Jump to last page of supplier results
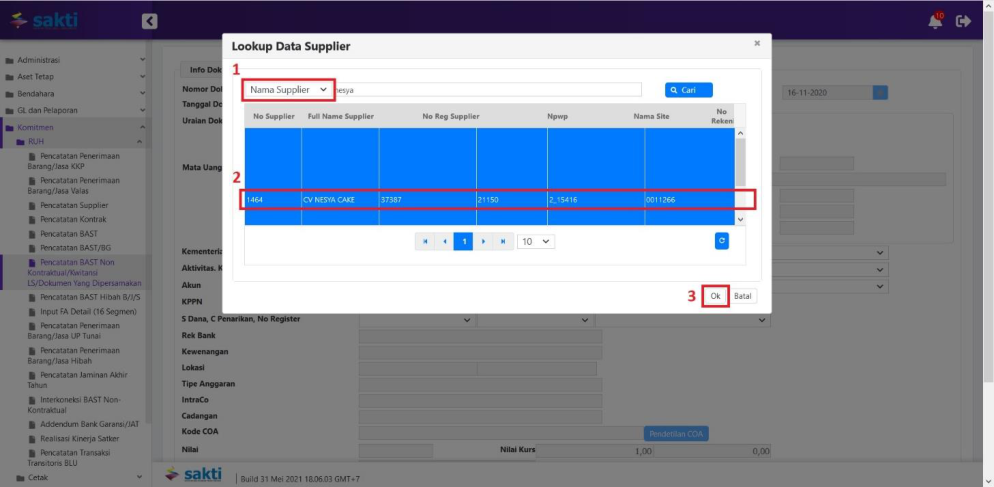Screen dimensions: 994x487 [x=502, y=241]
